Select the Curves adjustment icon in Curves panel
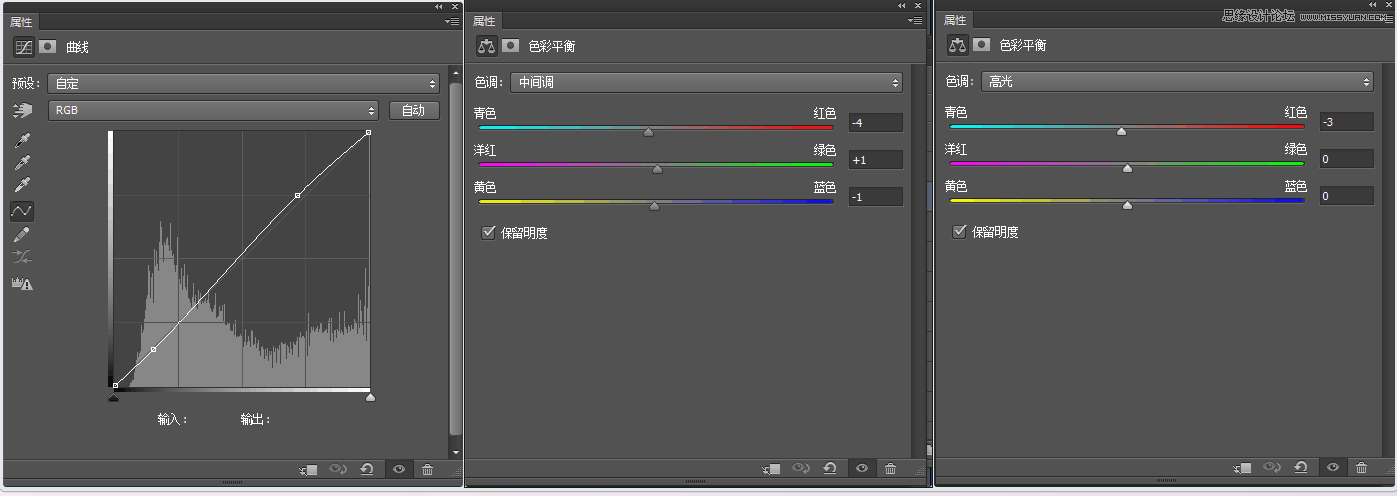 click(x=23, y=47)
